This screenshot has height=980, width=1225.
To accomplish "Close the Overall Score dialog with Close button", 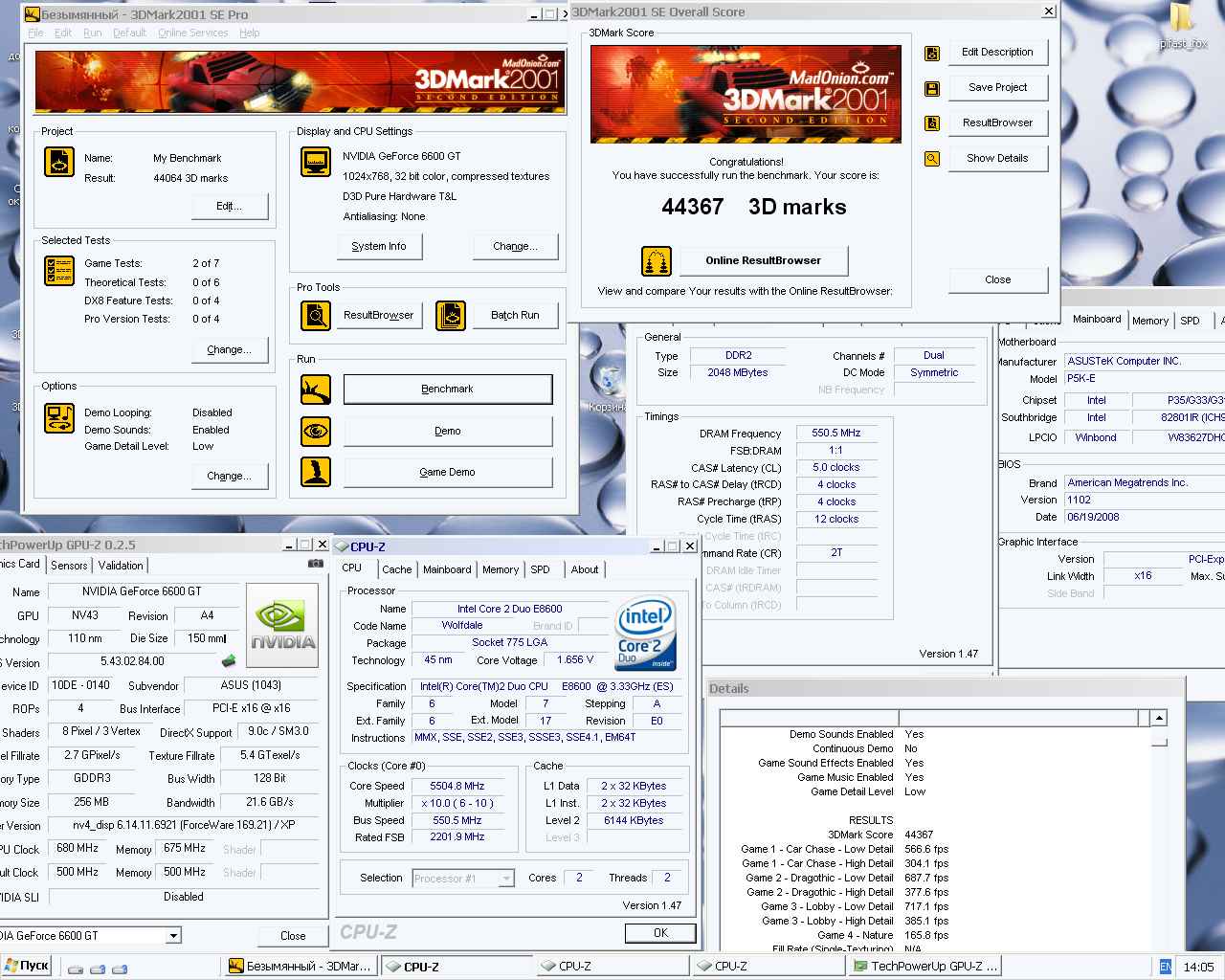I will [997, 280].
